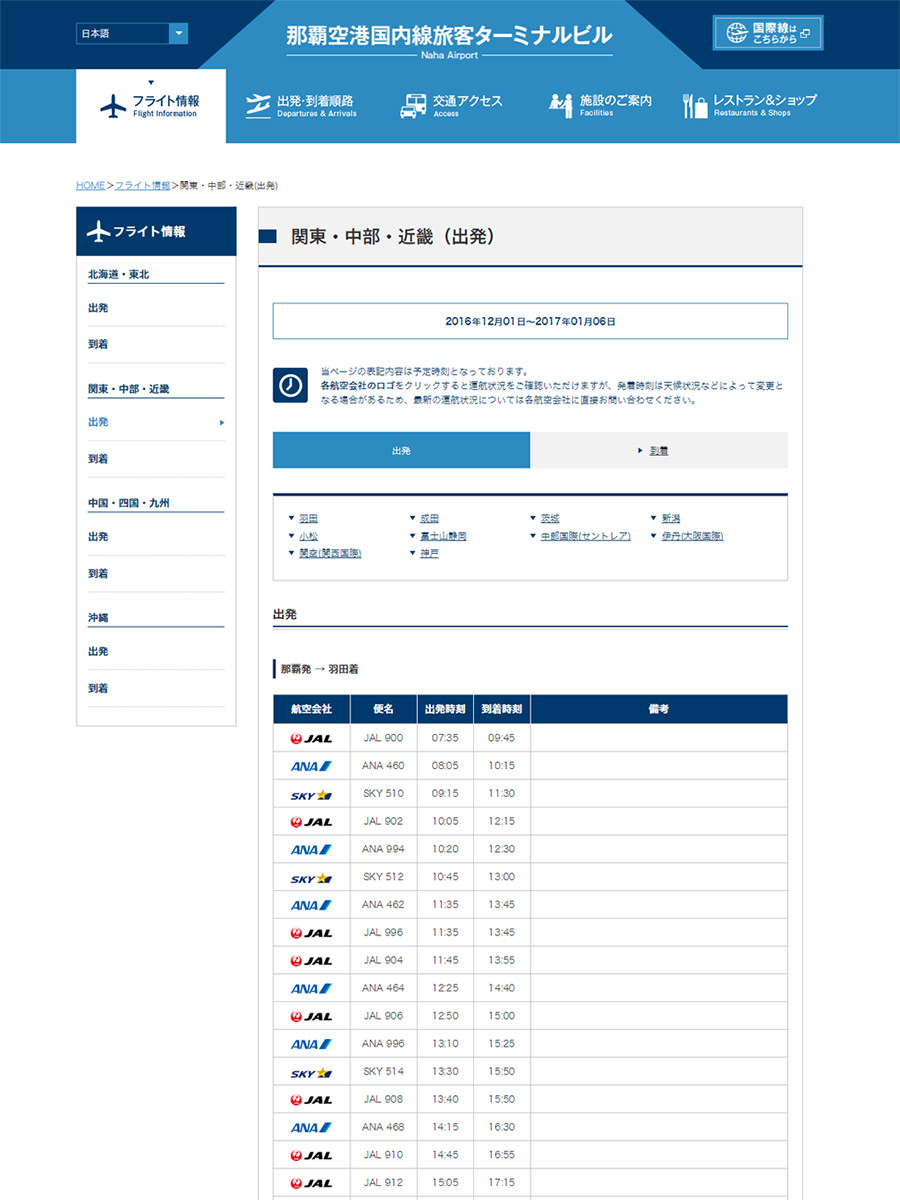Open the 日本語 language dropdown
This screenshot has height=1200, width=900.
(132, 34)
